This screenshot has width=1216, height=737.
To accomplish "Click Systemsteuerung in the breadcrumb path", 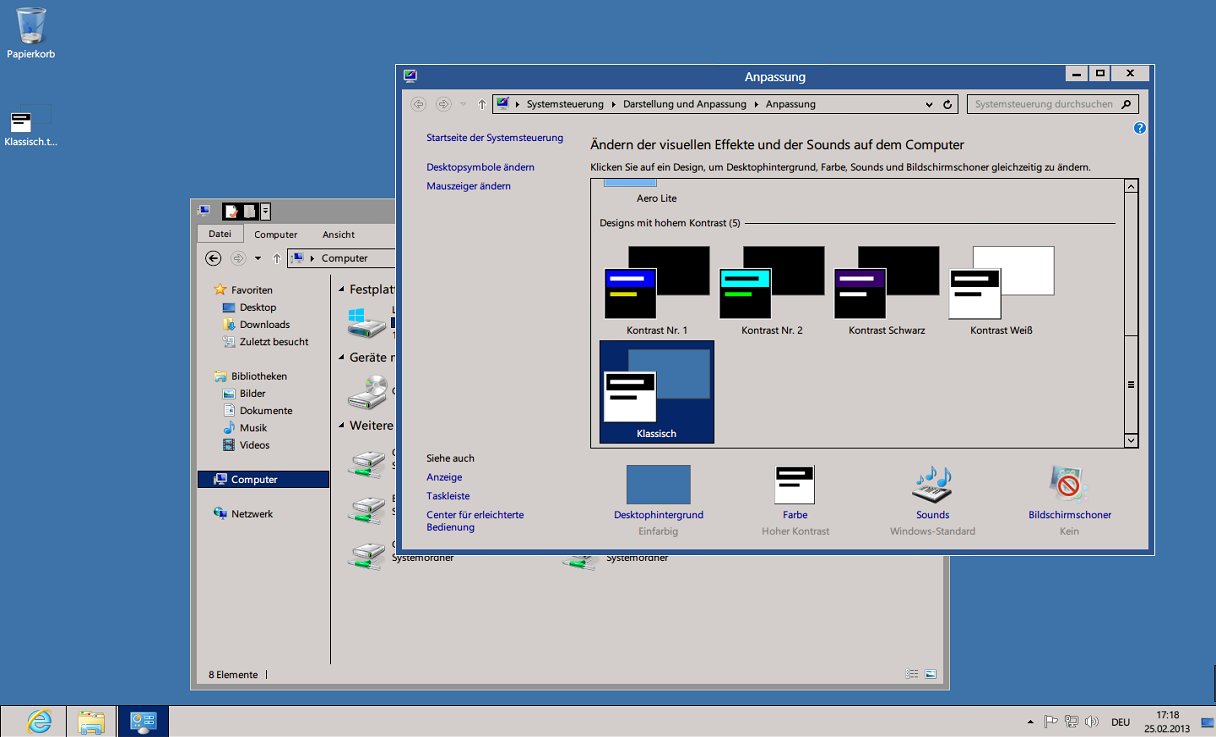I will coord(565,104).
